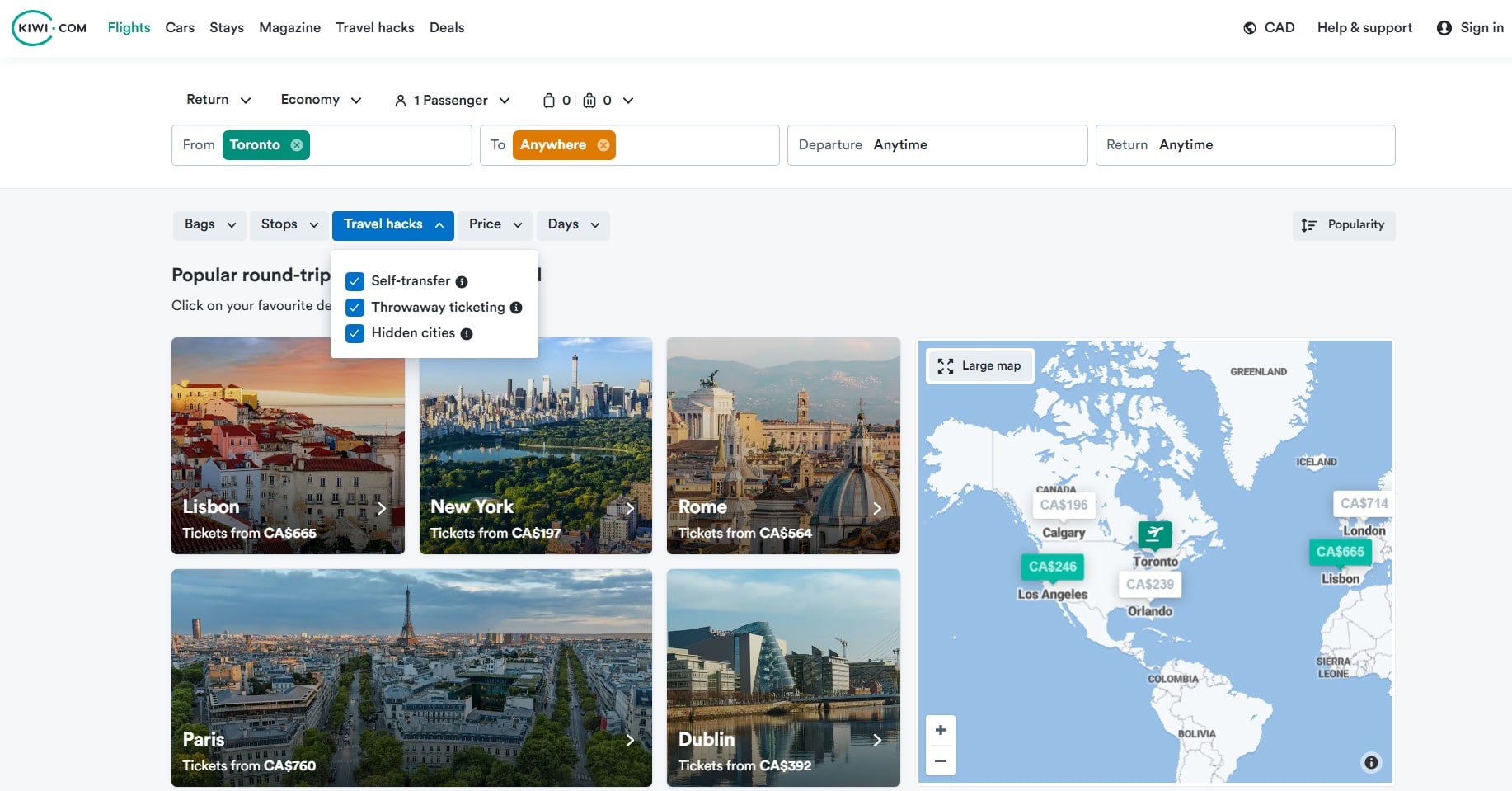Click the info icon beside Self-transfer
Screen dimensions: 1512x791
coord(462,281)
